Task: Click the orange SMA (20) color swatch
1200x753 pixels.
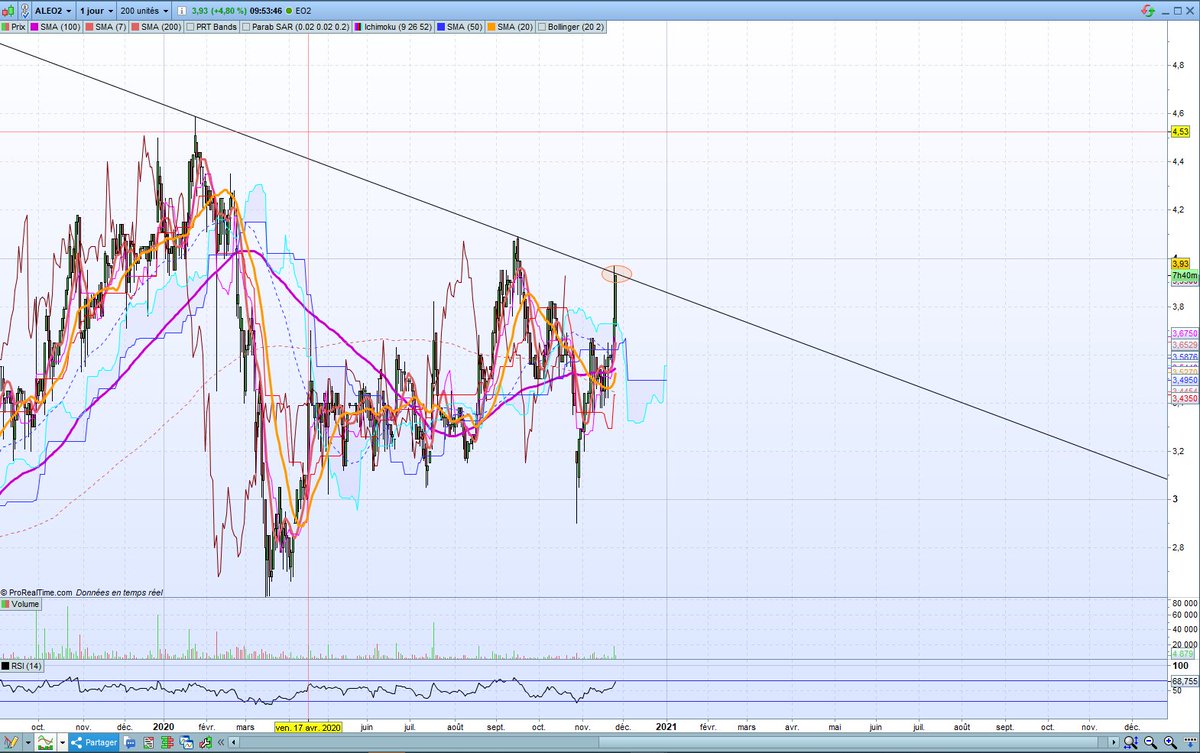Action: pos(492,27)
